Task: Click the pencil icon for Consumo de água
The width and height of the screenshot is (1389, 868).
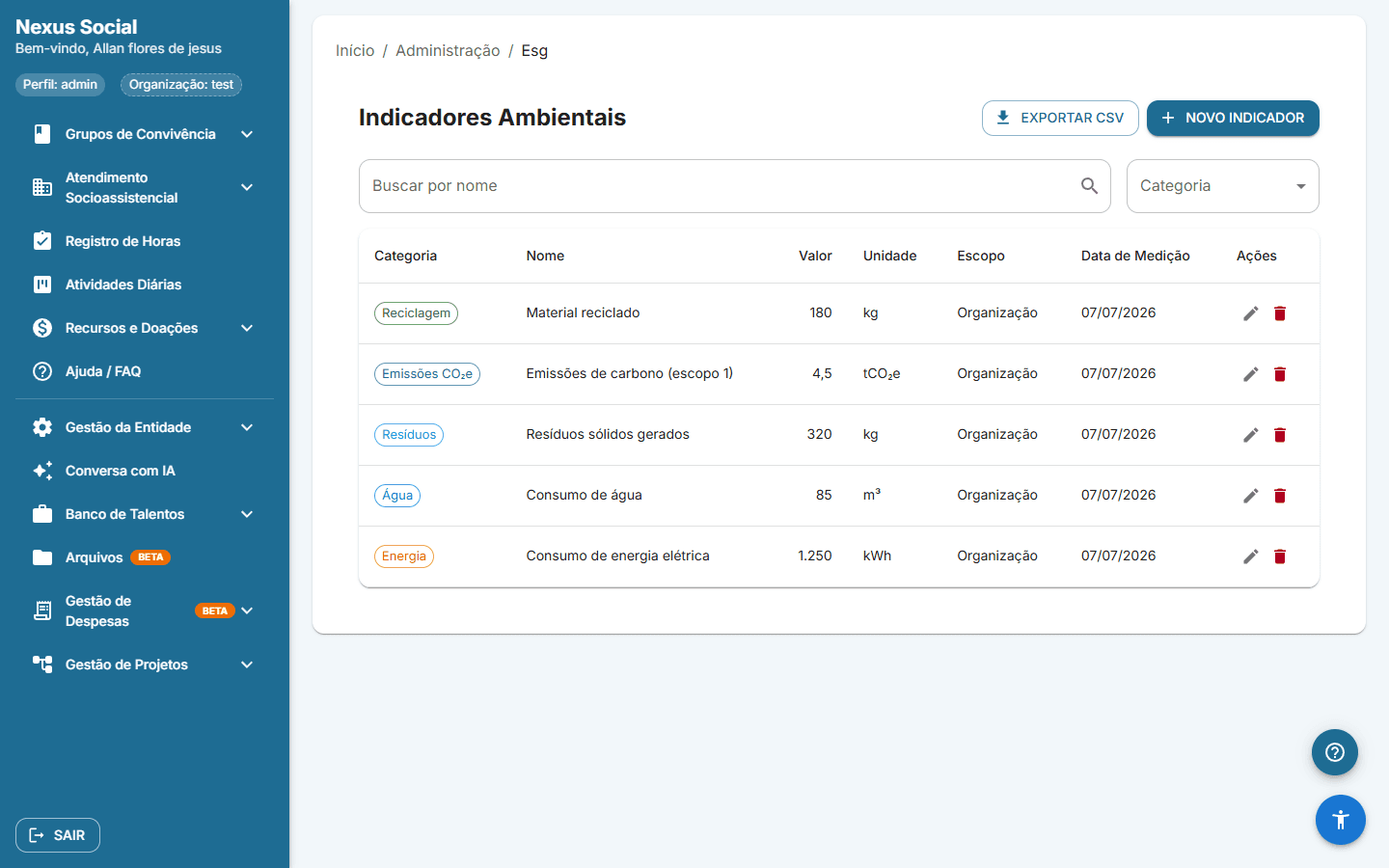Action: click(x=1251, y=496)
